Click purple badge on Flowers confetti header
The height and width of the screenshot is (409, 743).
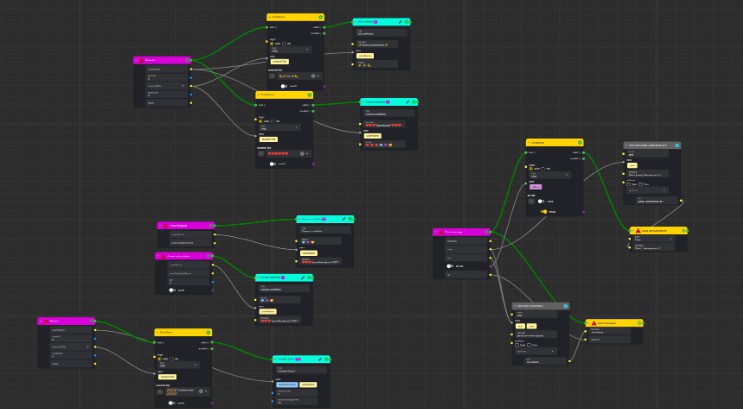click(x=324, y=219)
